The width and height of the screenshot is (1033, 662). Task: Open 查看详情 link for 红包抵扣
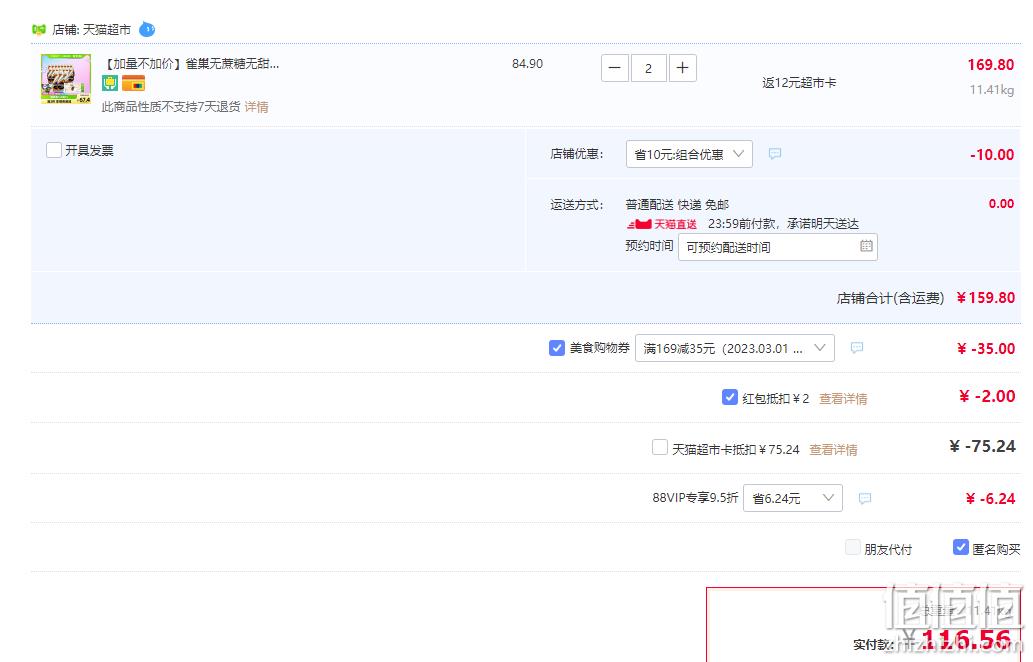coord(843,399)
